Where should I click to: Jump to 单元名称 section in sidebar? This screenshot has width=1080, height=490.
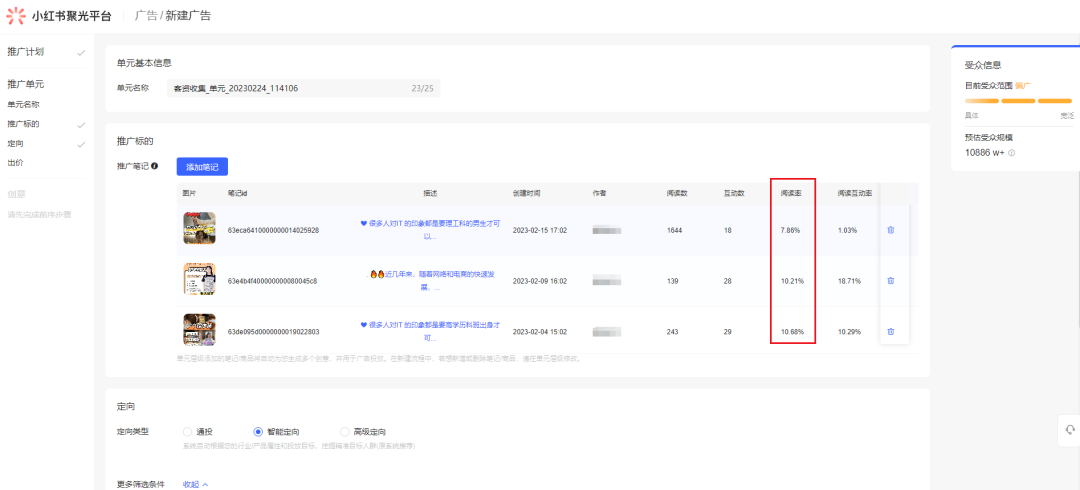tap(23, 104)
